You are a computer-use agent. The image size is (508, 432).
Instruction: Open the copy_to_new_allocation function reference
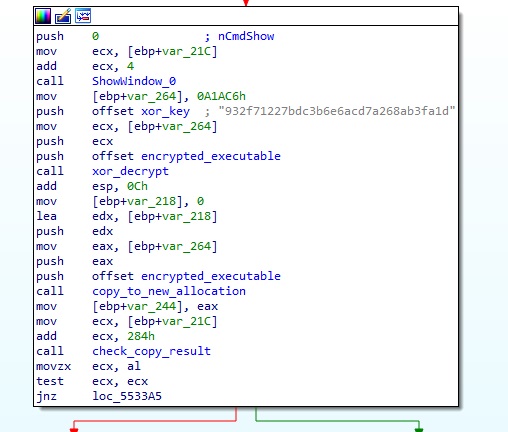click(x=169, y=291)
